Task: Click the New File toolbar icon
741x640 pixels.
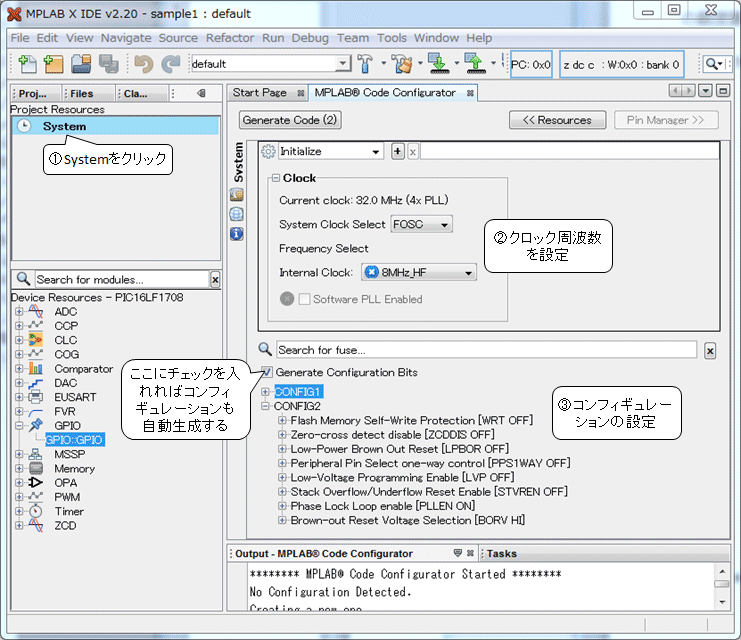Action: pyautogui.click(x=27, y=63)
